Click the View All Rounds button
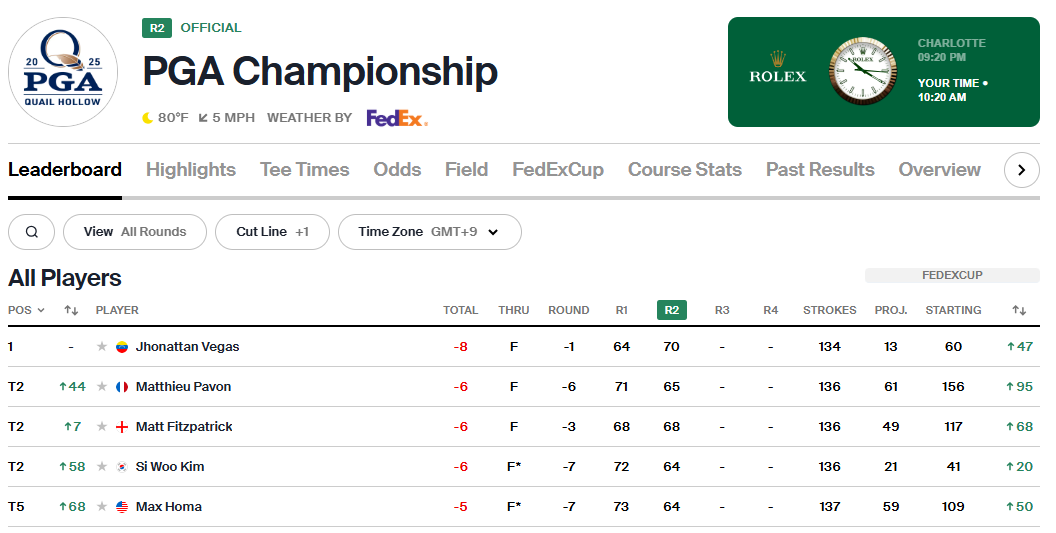The width and height of the screenshot is (1056, 533). click(135, 232)
